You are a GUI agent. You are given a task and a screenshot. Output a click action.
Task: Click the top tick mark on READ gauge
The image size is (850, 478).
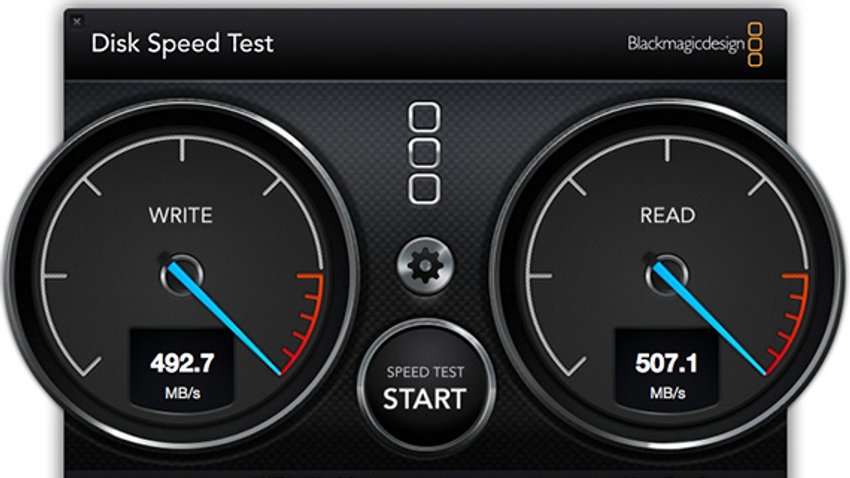667,150
